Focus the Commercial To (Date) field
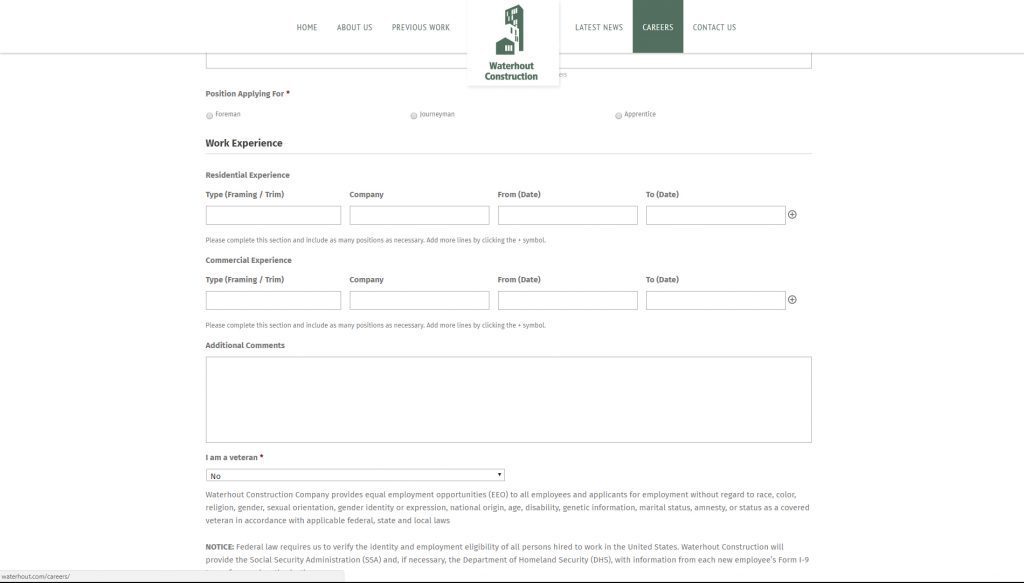Screen dimensions: 1024x583 point(716,300)
